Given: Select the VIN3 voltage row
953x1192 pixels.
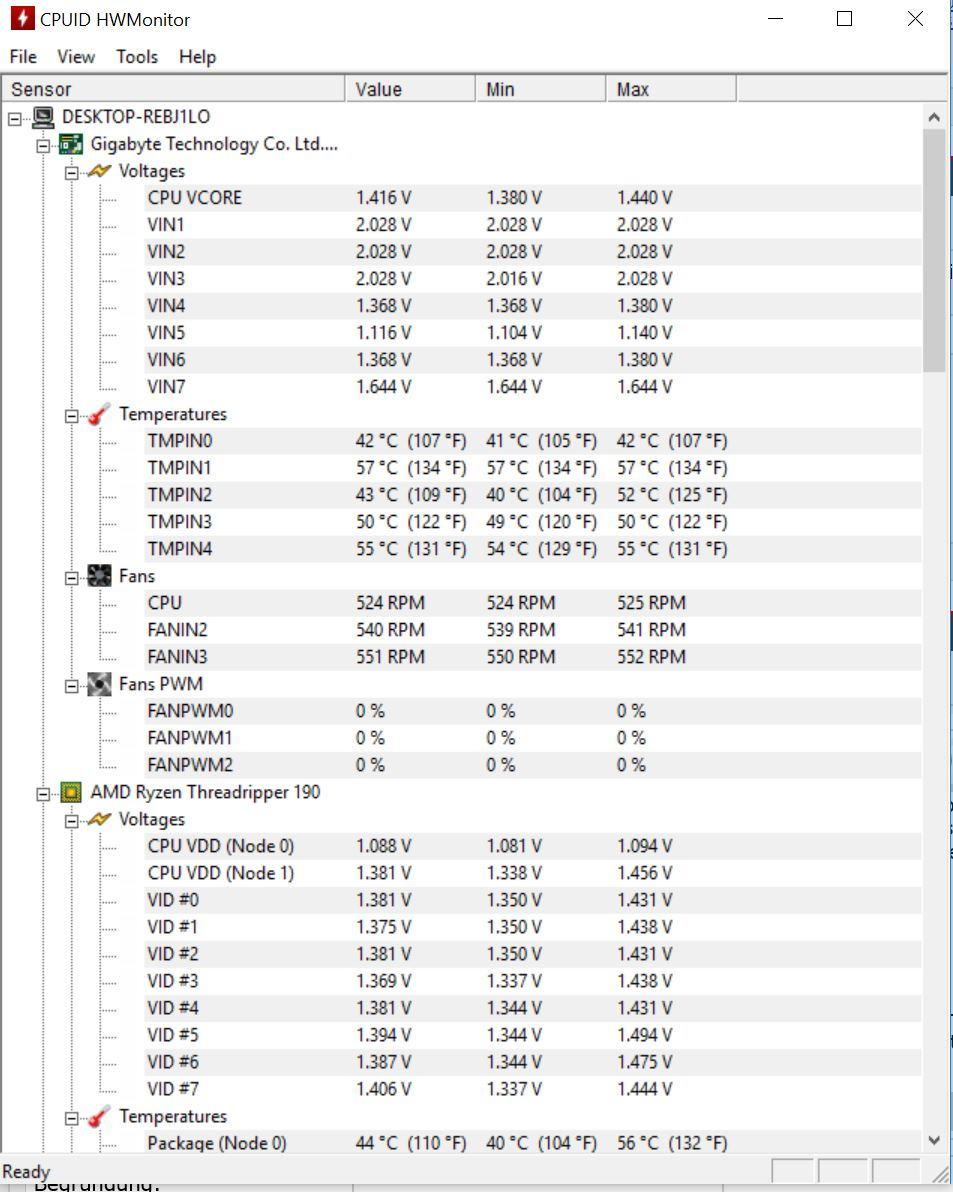Looking at the screenshot, I should pyautogui.click(x=533, y=279).
